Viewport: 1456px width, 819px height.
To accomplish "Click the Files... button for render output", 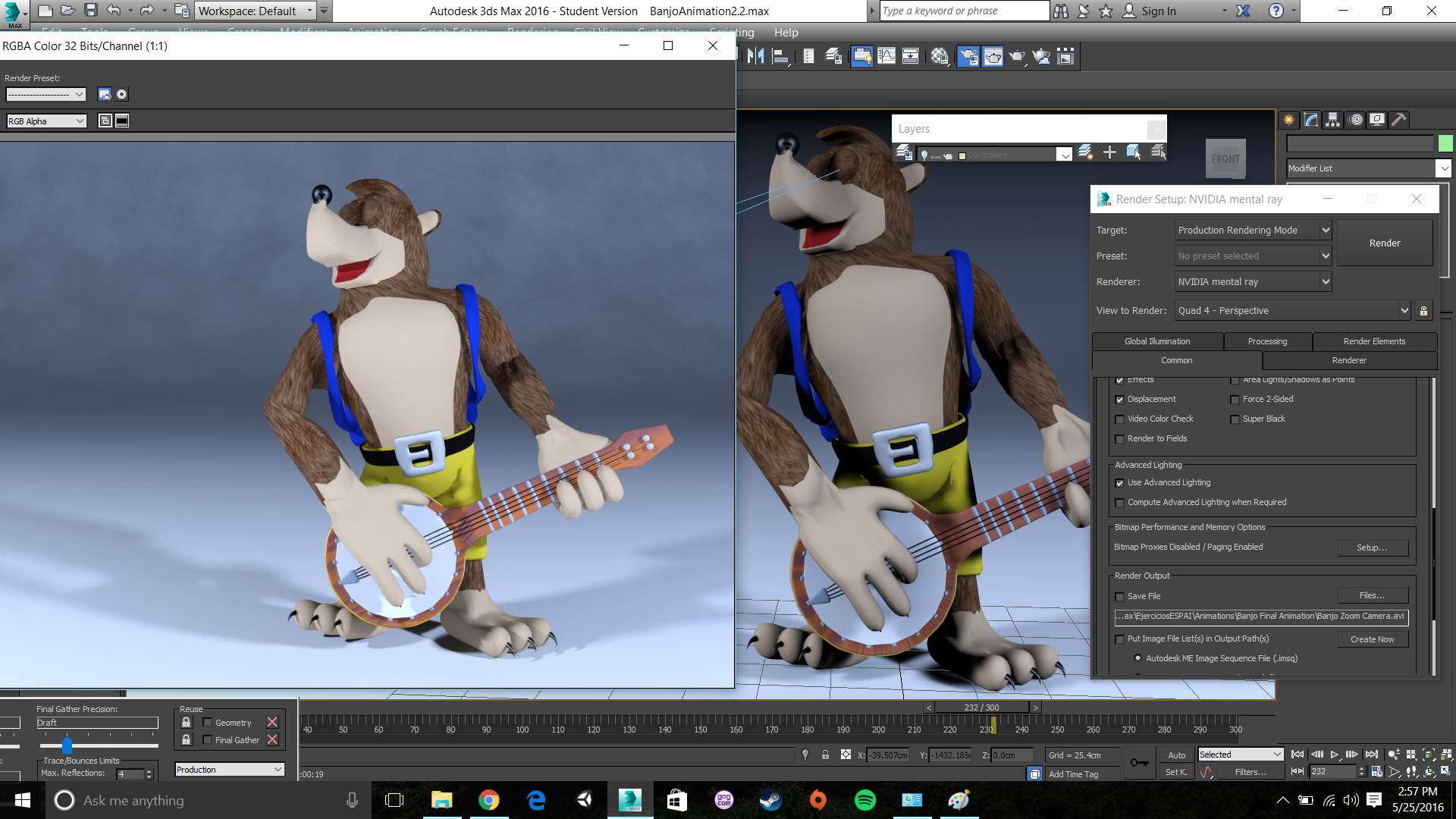I will pyautogui.click(x=1372, y=595).
